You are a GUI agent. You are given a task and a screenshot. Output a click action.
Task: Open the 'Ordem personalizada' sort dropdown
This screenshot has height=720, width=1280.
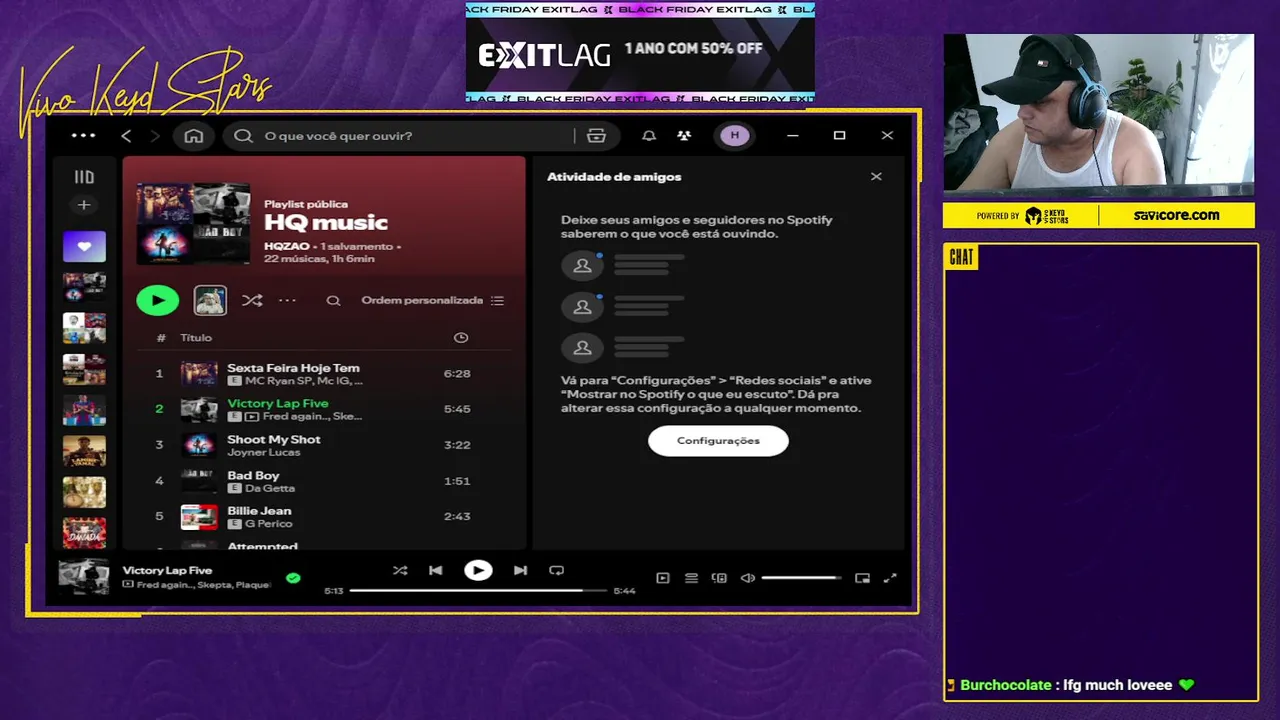432,300
